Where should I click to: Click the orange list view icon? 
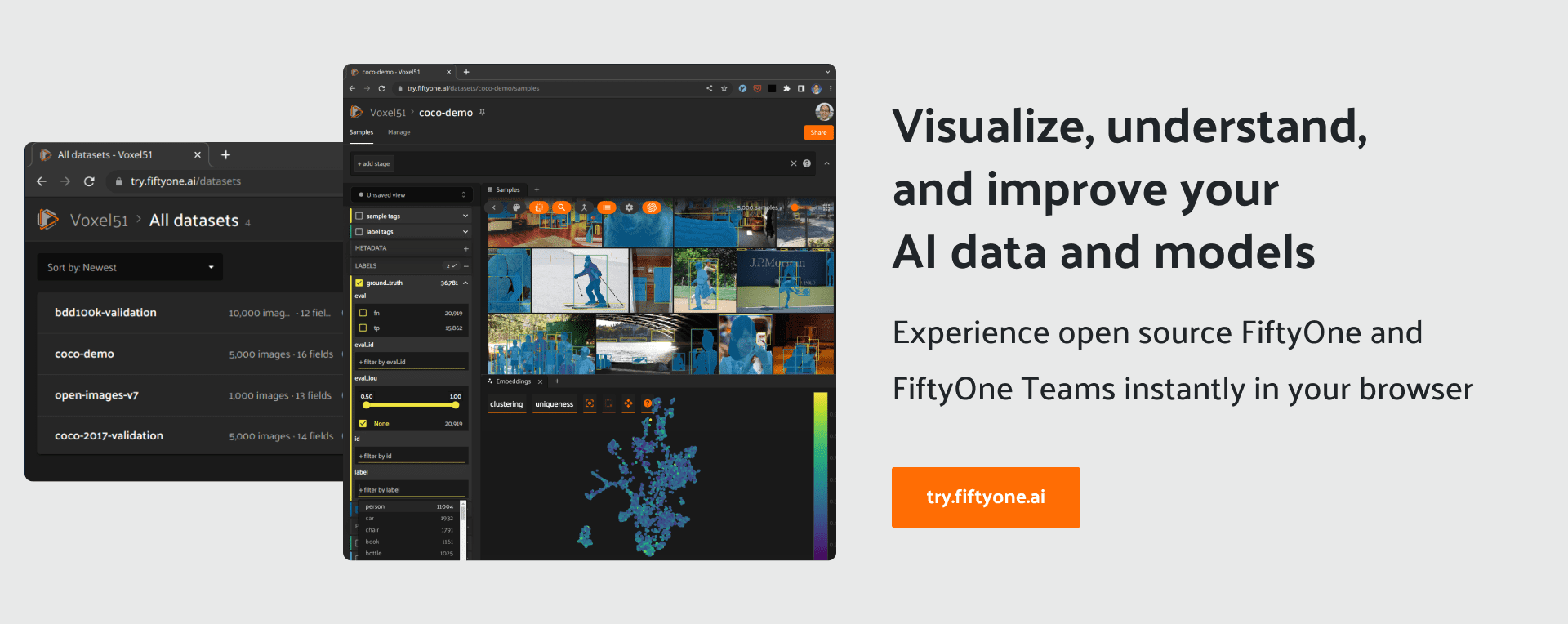tap(607, 207)
